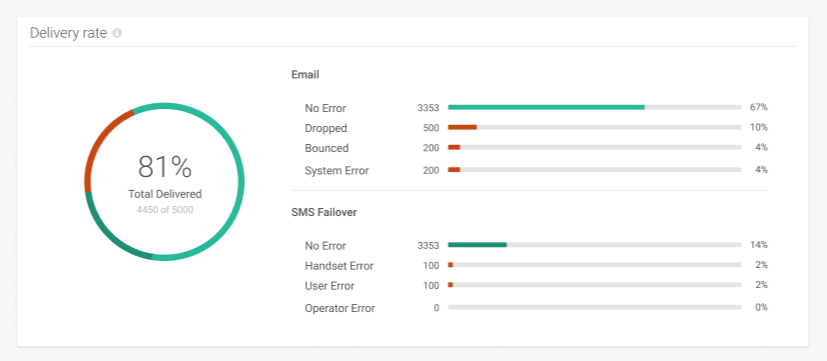
Task: Select the Delivery rate panel title
Action: (69, 33)
